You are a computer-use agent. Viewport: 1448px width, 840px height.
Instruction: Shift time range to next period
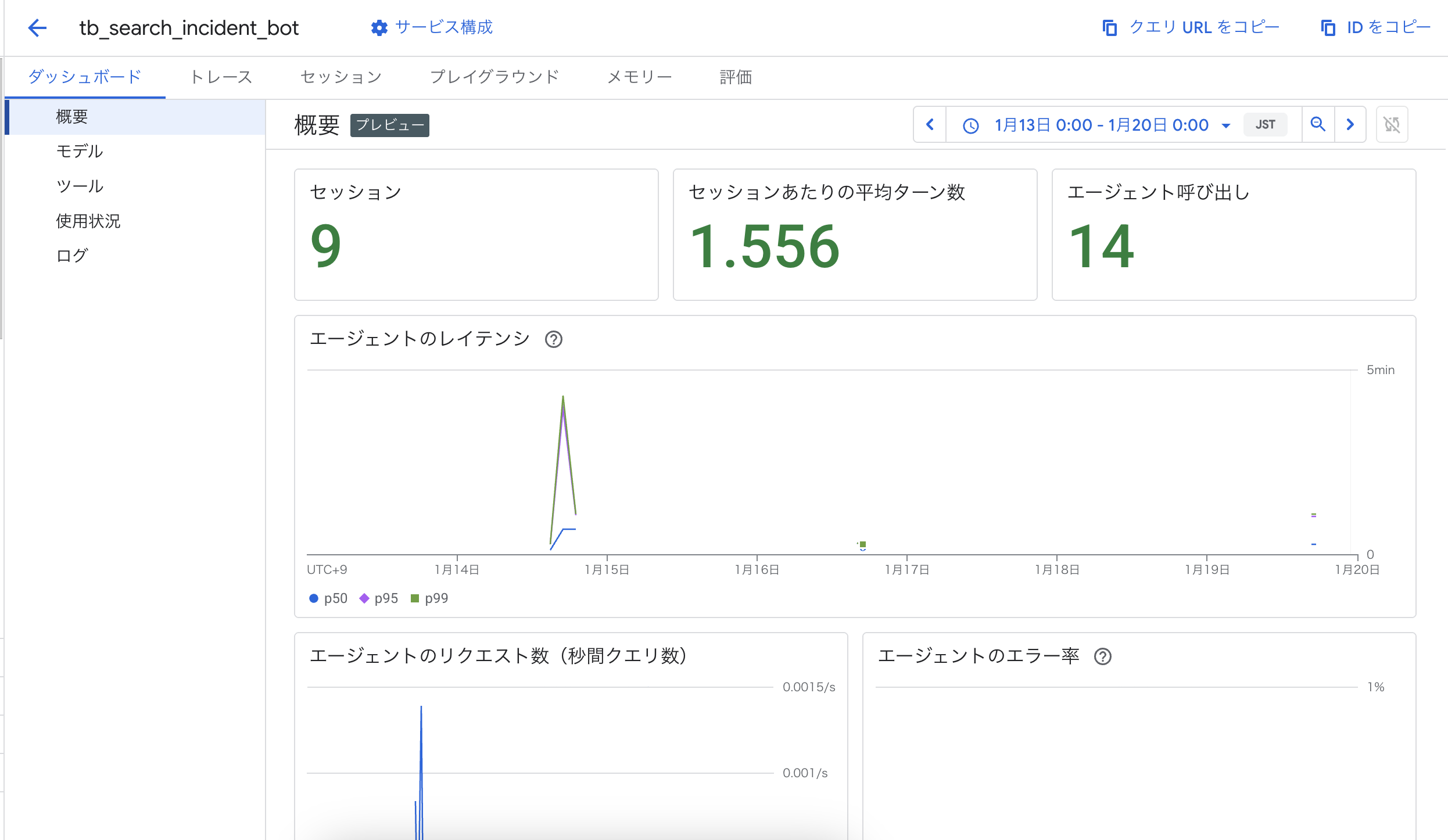(1350, 124)
